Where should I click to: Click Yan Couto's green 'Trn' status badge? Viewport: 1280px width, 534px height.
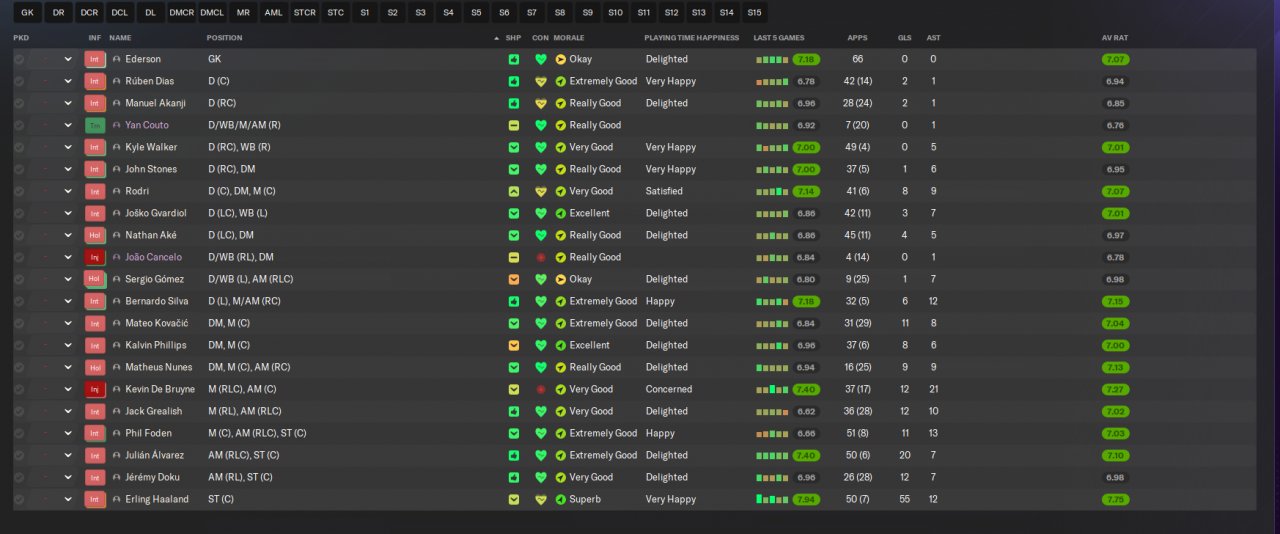[95, 125]
